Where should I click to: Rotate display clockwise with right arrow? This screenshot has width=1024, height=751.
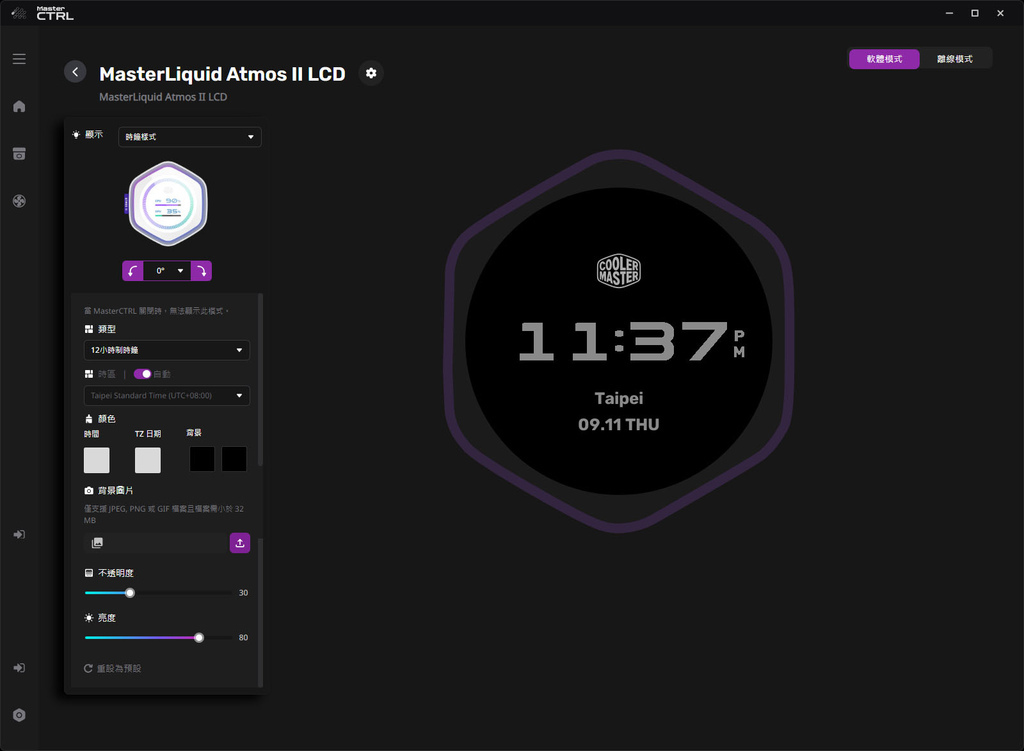(201, 270)
